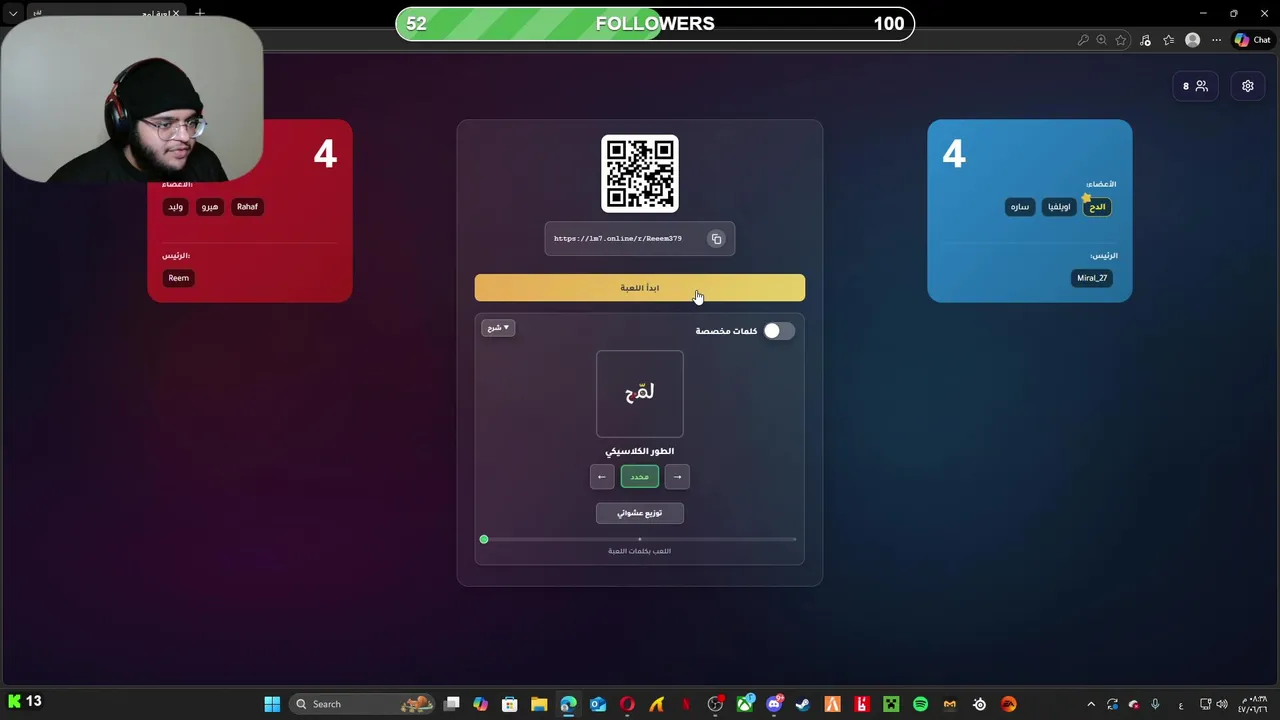Select blue team leader Miral_27
The width and height of the screenshot is (1280, 720).
(x=1092, y=278)
